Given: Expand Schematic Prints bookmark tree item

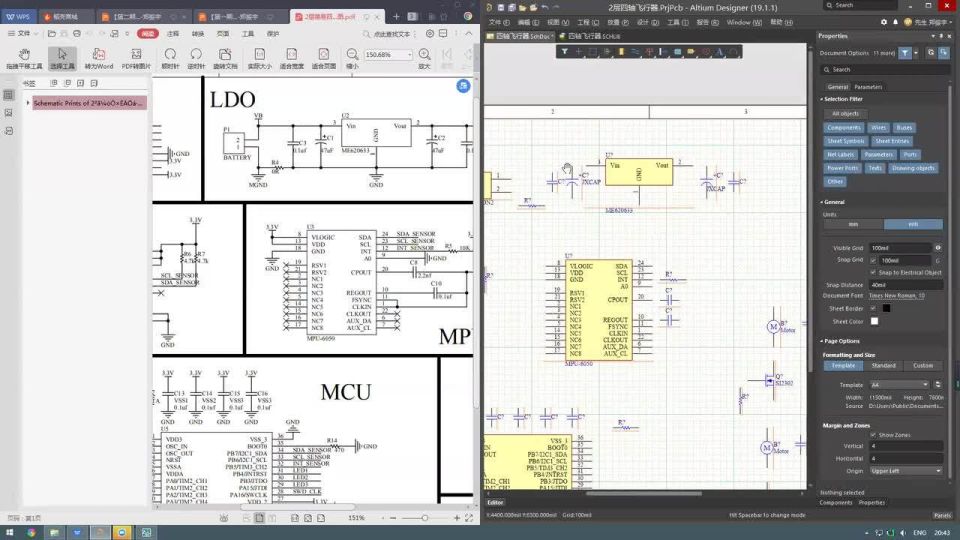Looking at the screenshot, I should click(x=28, y=103).
